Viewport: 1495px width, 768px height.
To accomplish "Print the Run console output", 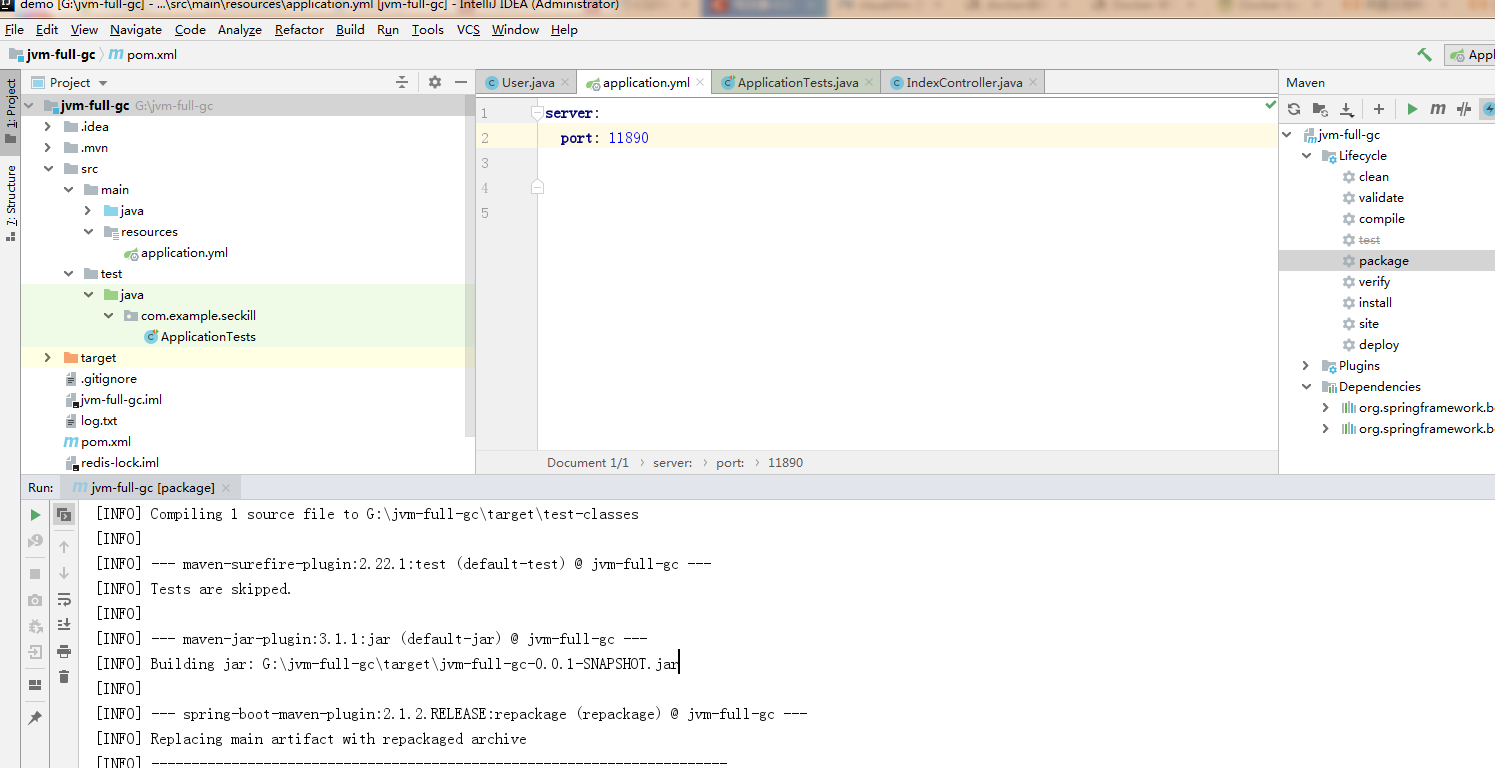I will click(64, 652).
